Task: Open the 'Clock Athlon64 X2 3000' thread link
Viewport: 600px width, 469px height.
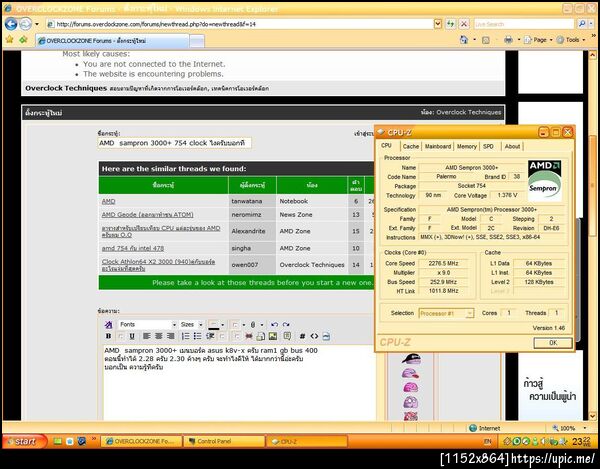Action: click(158, 265)
